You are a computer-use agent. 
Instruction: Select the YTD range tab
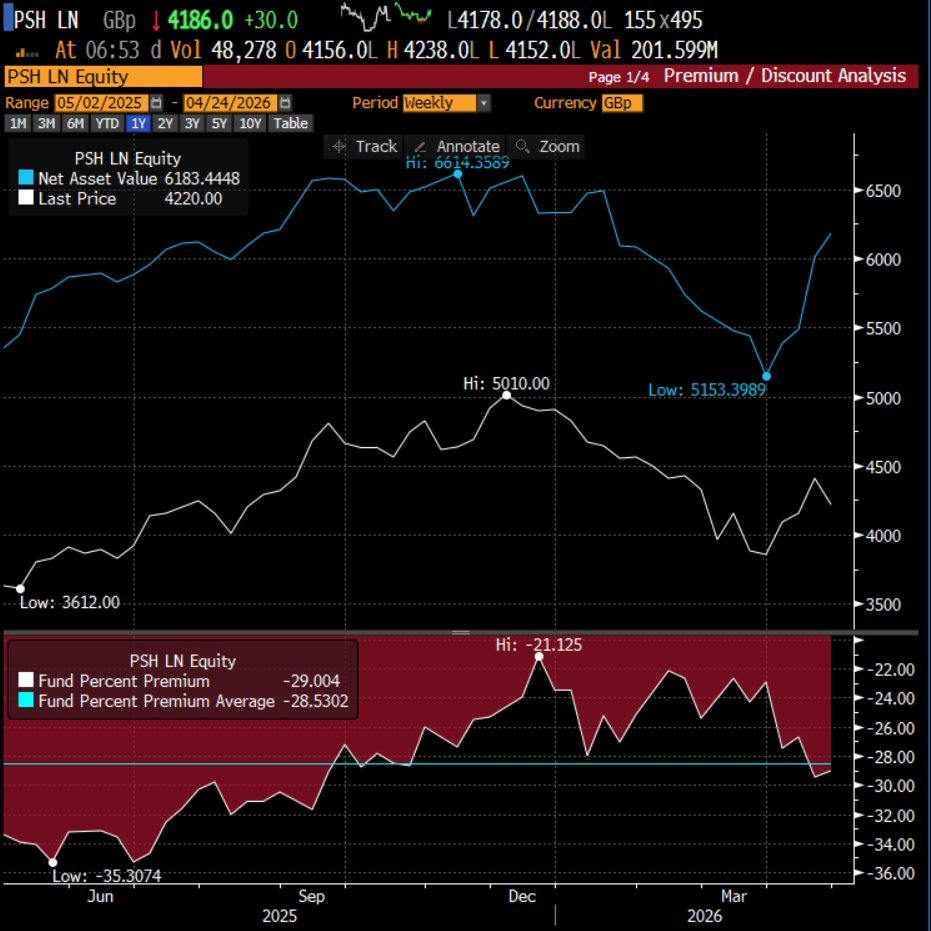click(x=107, y=124)
